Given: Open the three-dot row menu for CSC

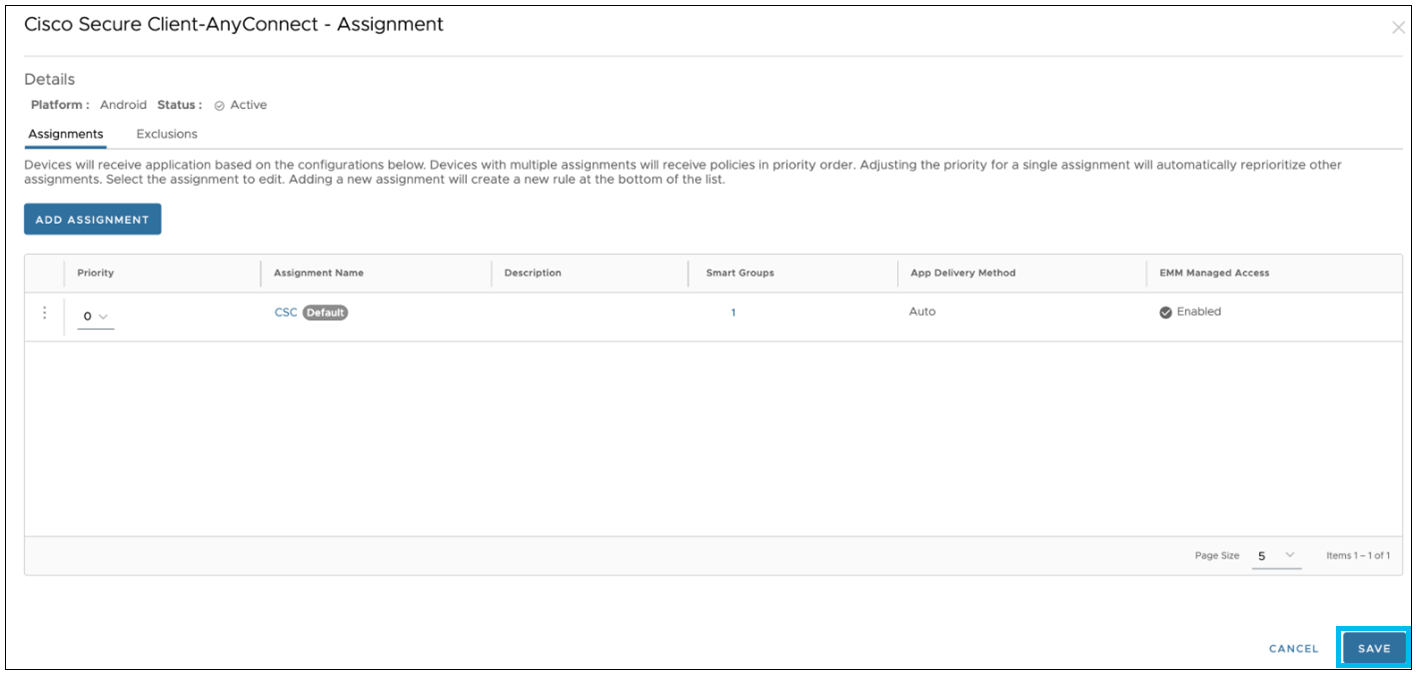Looking at the screenshot, I should [x=44, y=313].
